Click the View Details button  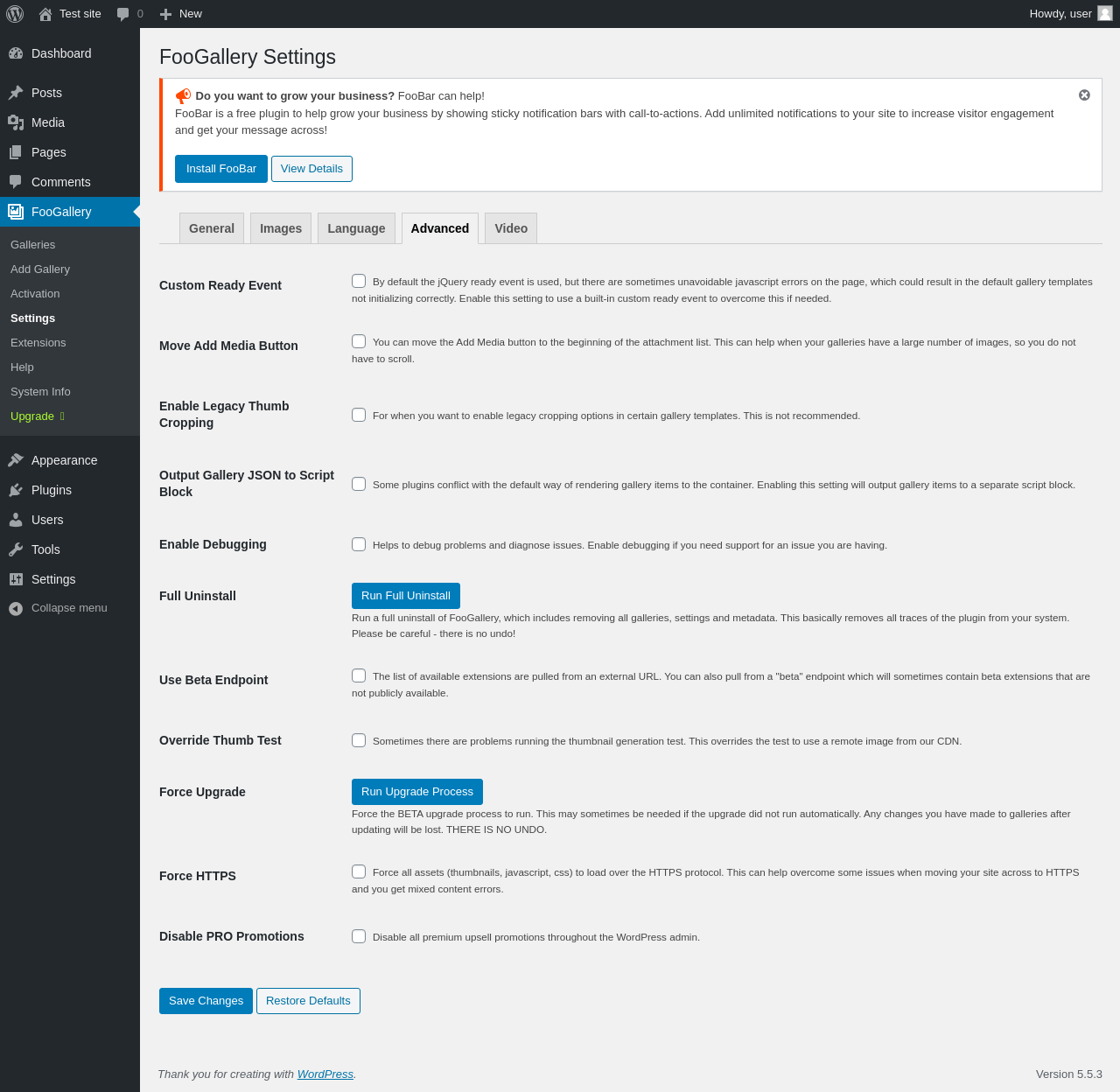click(x=311, y=169)
